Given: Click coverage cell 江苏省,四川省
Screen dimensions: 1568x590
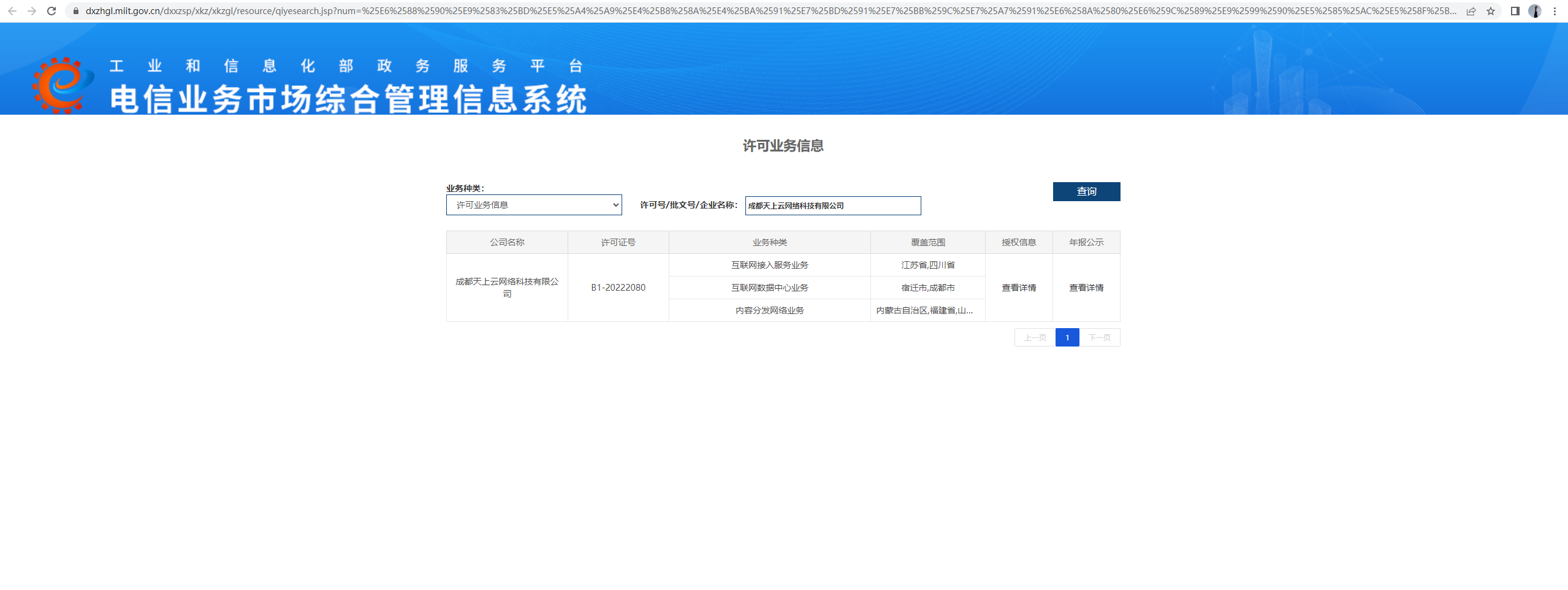Looking at the screenshot, I should pyautogui.click(x=927, y=265).
